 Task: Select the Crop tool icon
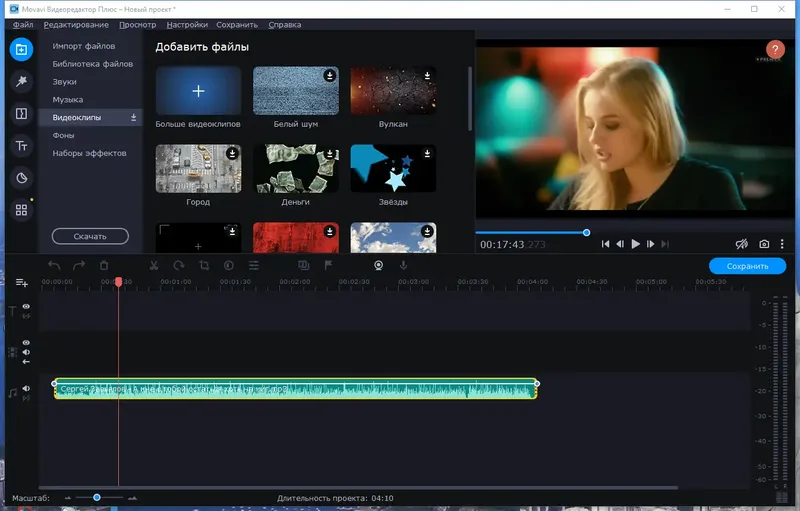tap(204, 265)
